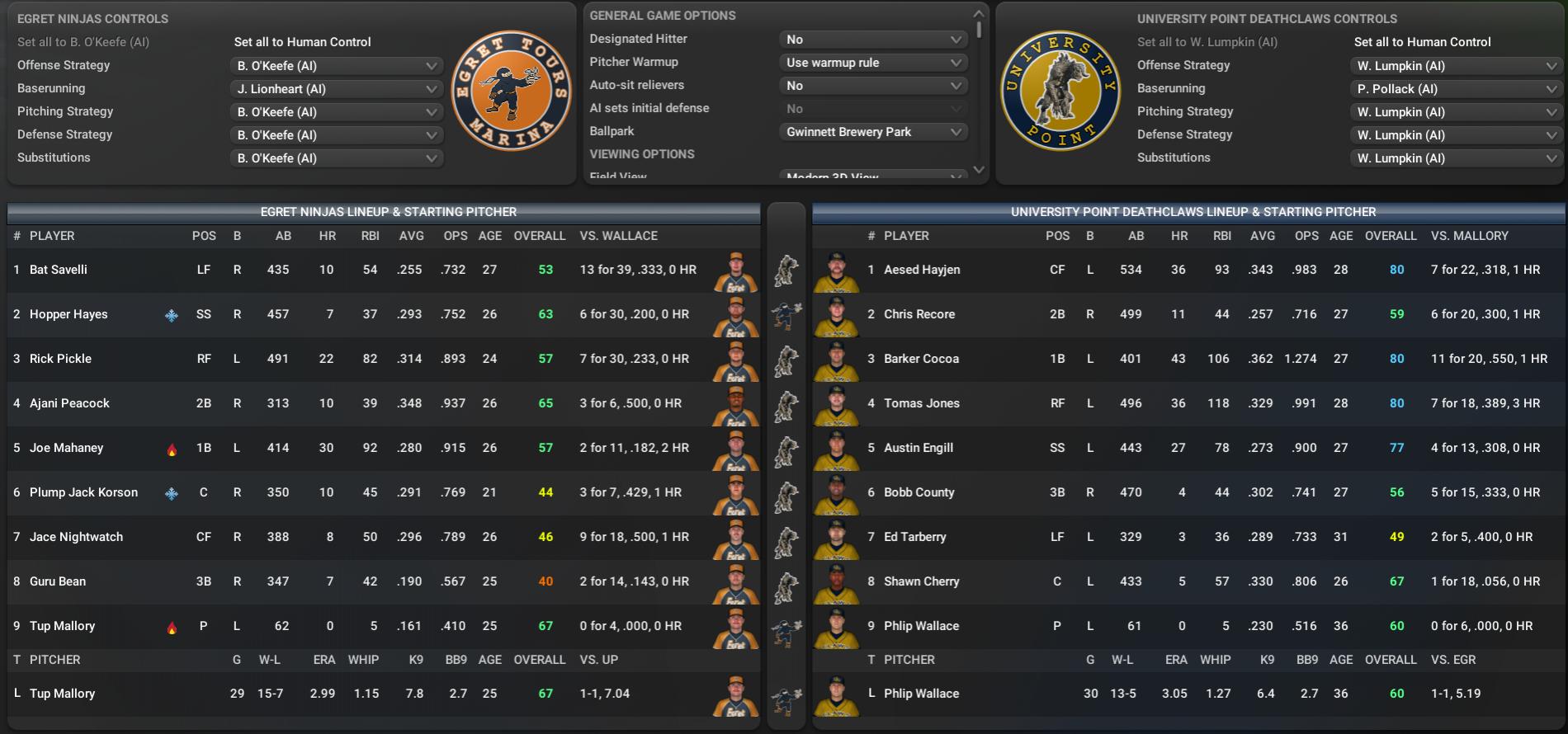Click the OPS column header in Deathclaws lineup

(1306, 236)
